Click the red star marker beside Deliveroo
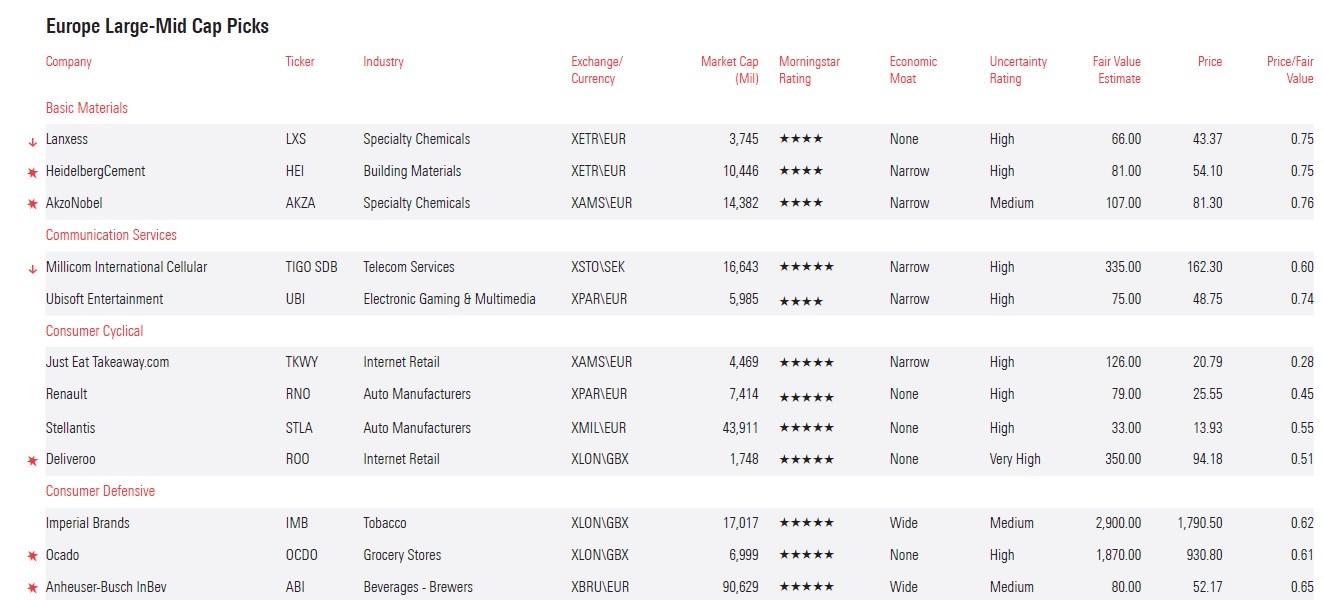Viewport: 1324px width, 600px height. pos(32,460)
